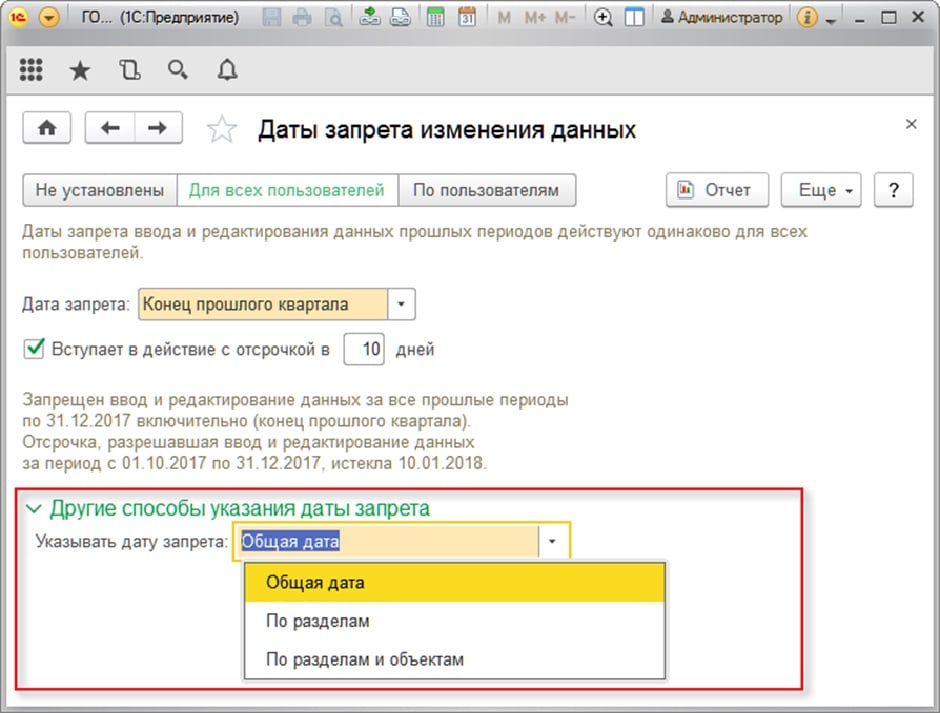Add this form to favorites star
The image size is (940, 713).
(x=221, y=129)
